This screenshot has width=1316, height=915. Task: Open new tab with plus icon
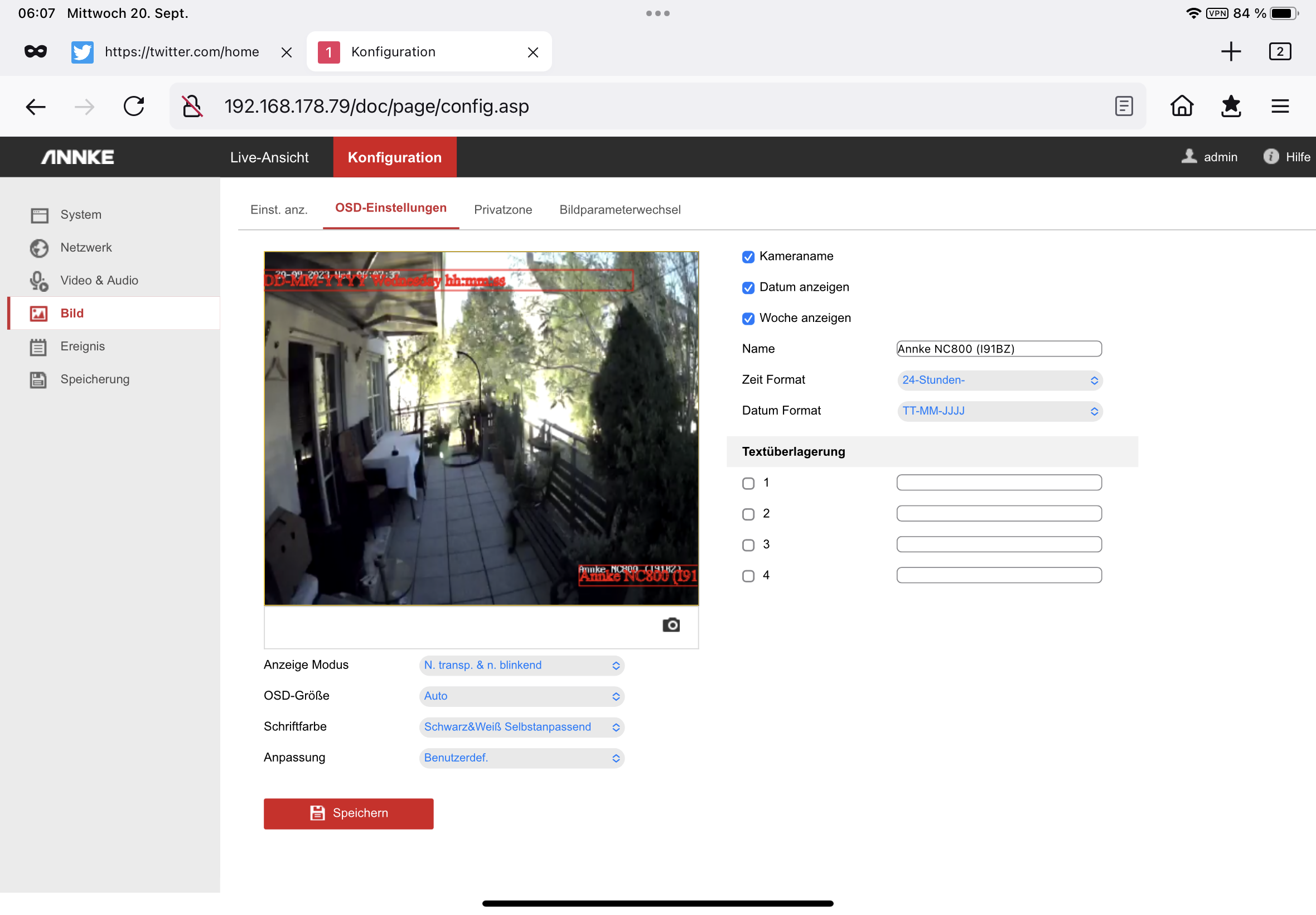point(1230,51)
